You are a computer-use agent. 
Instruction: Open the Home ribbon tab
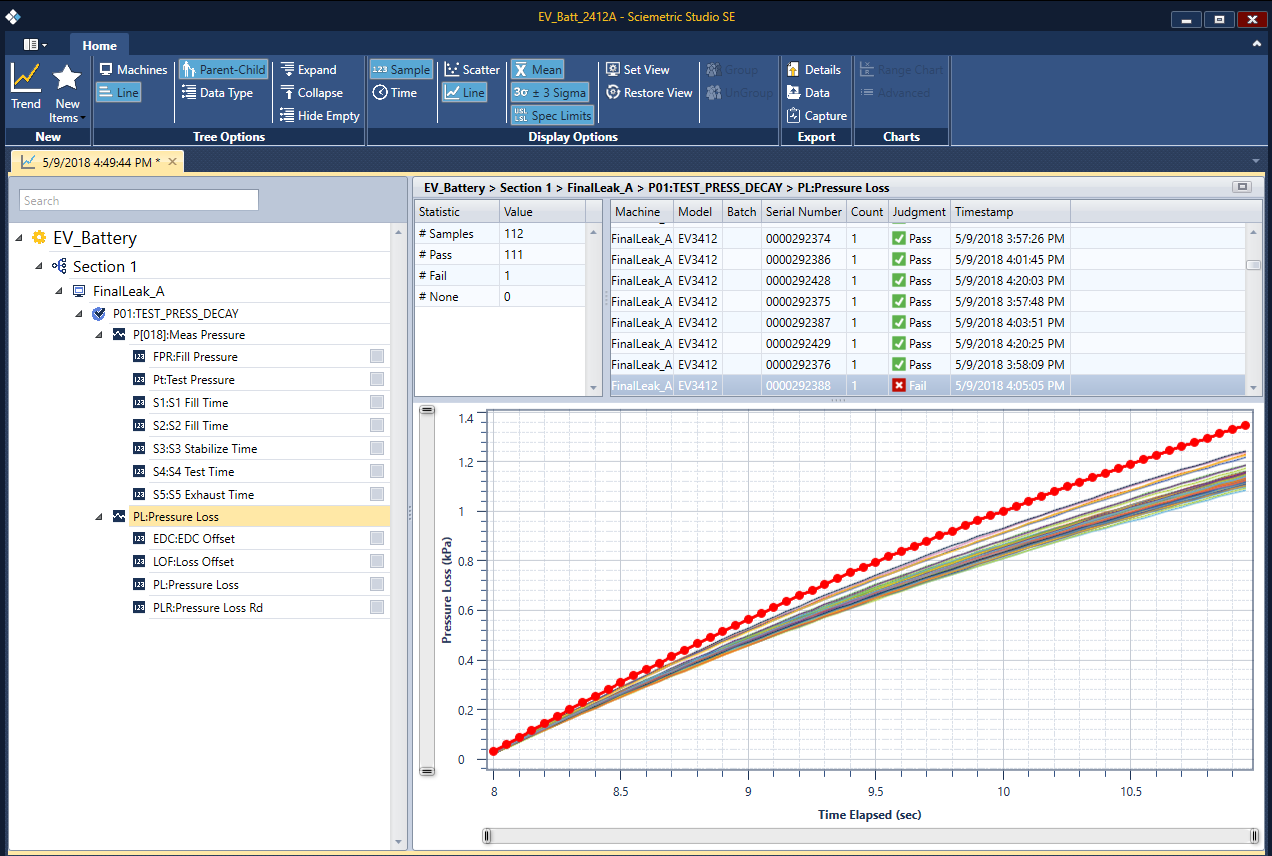click(x=99, y=45)
